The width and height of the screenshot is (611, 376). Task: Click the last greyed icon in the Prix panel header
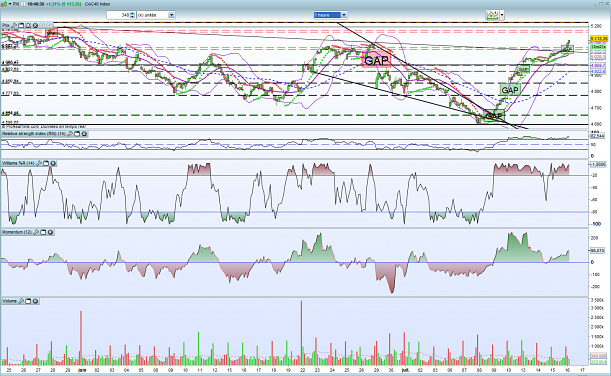point(49,25)
